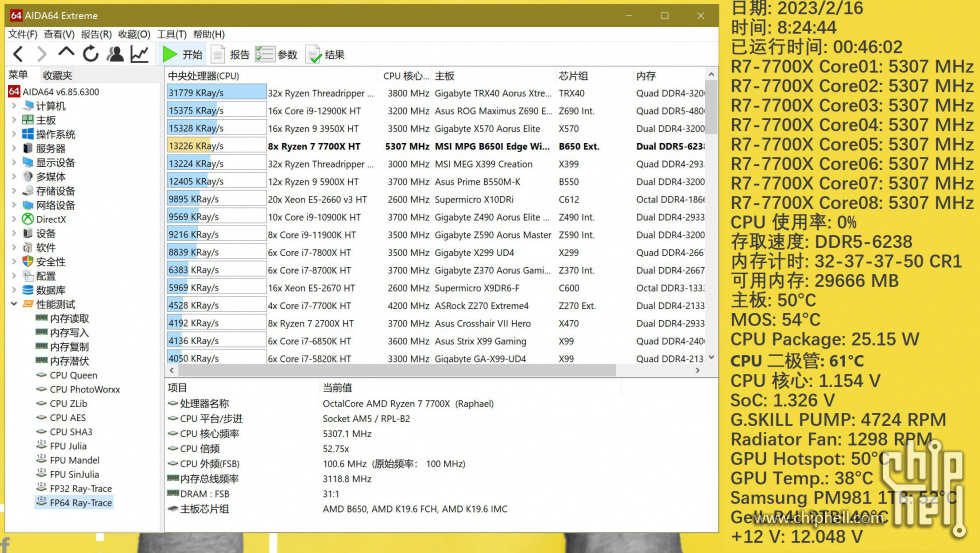Expand the 操作系统 tree node

14,134
